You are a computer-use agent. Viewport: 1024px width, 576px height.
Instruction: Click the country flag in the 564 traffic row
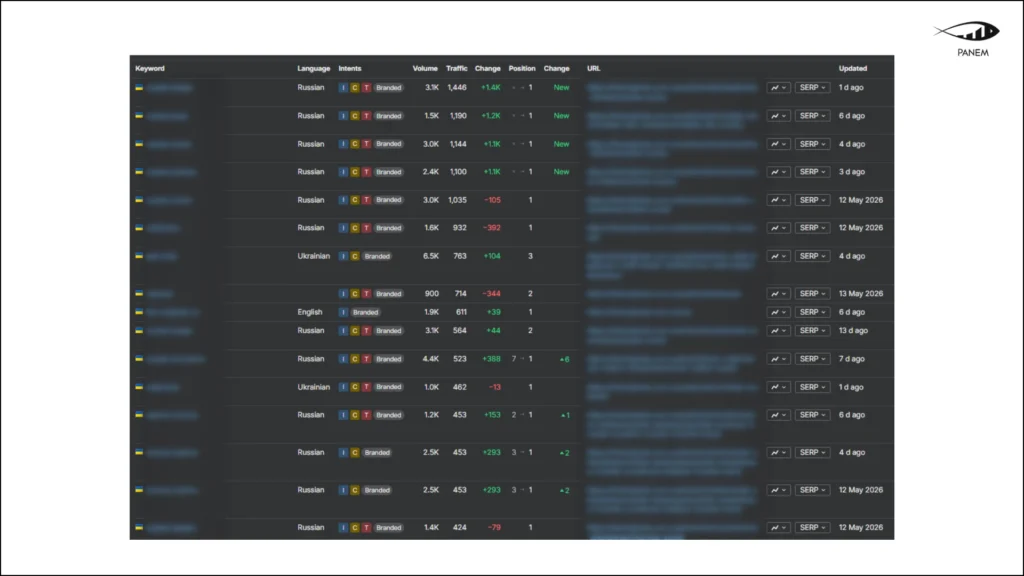(x=139, y=331)
